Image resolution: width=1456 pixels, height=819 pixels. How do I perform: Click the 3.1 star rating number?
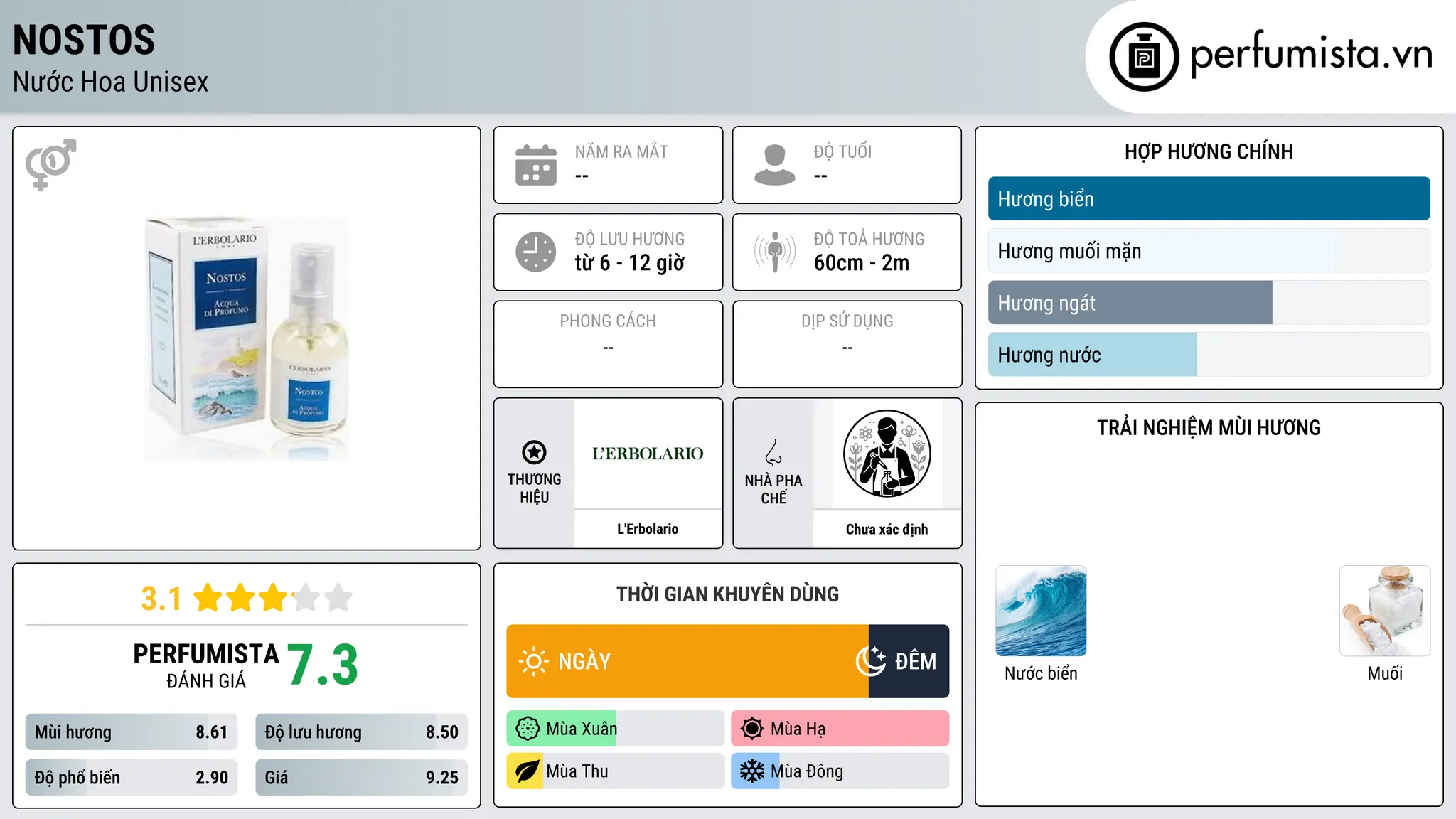tap(161, 599)
